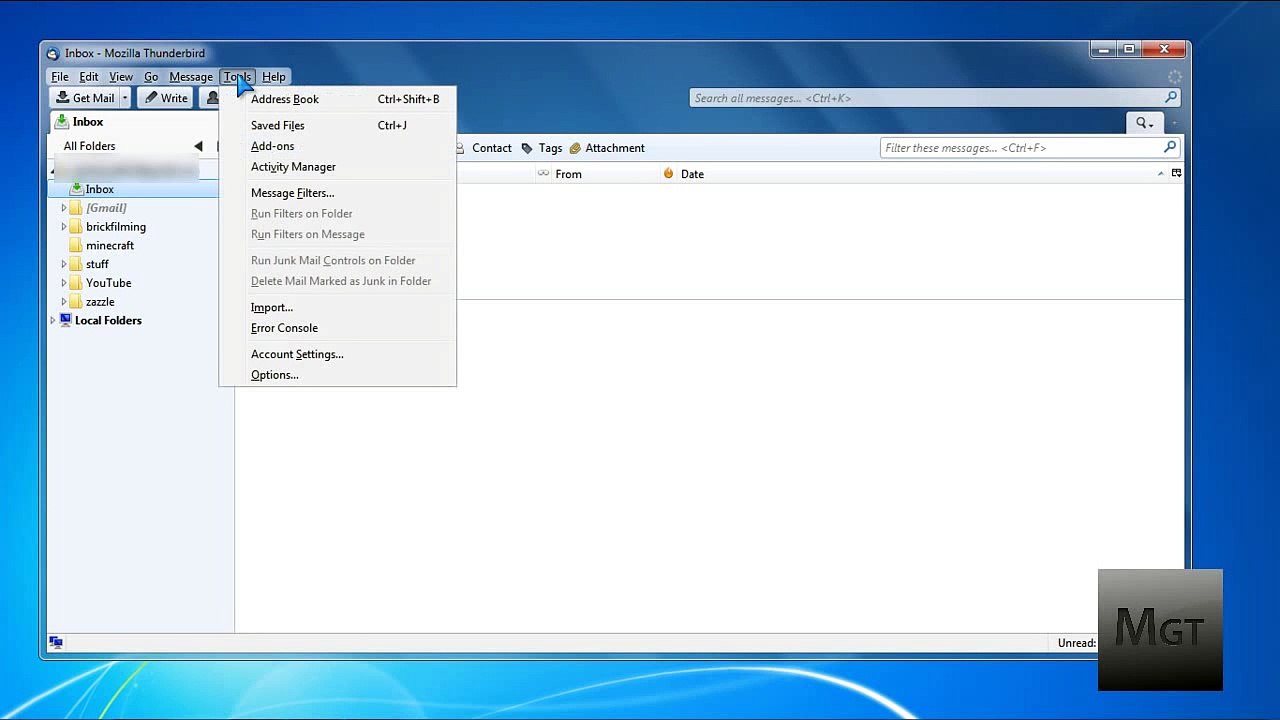Open the View menu
This screenshot has height=720, width=1280.
point(121,77)
